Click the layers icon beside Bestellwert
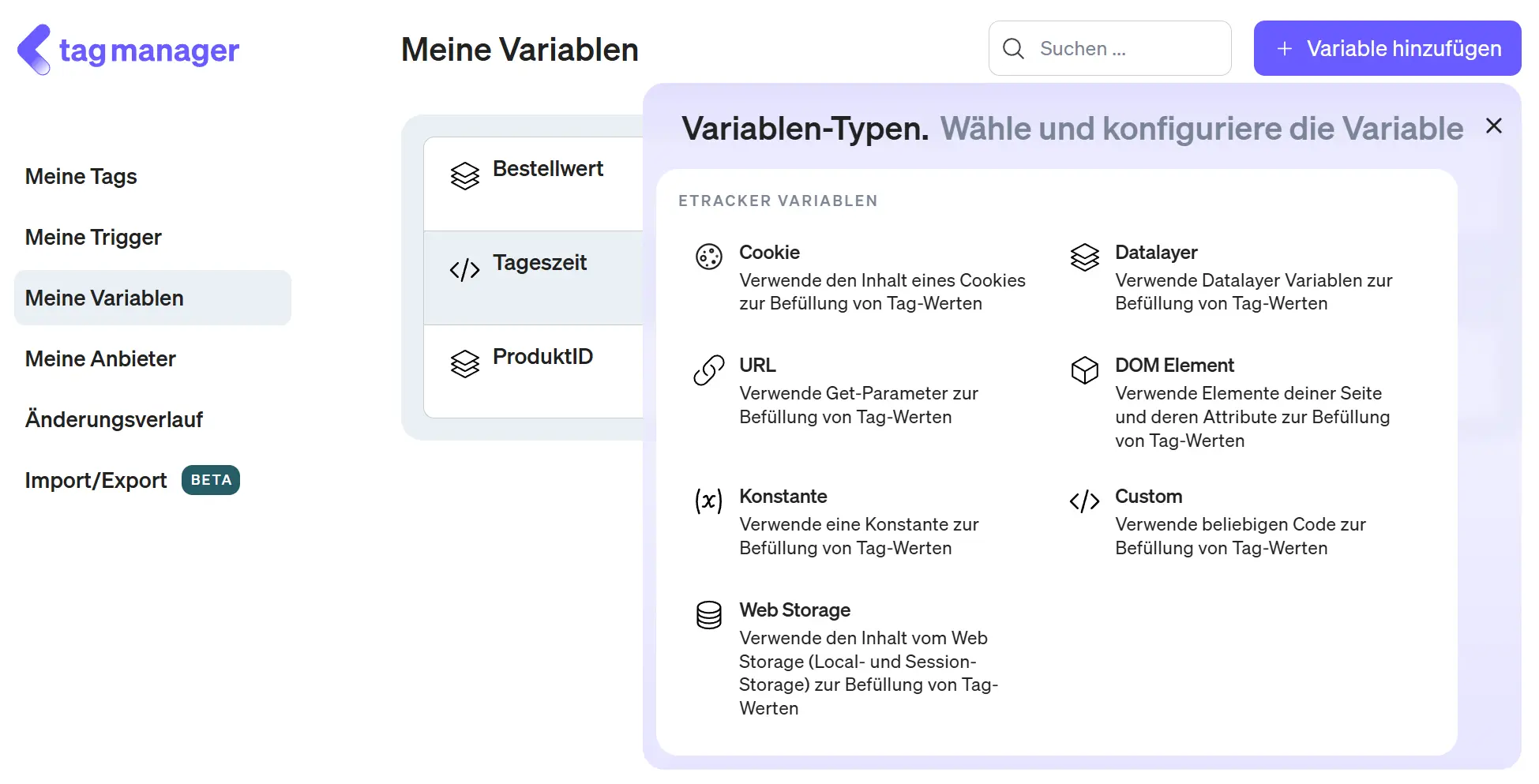The width and height of the screenshot is (1539, 784). (x=465, y=176)
